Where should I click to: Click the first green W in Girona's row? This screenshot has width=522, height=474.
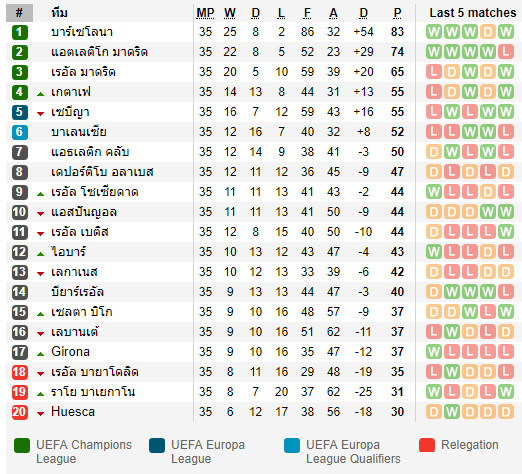coord(434,352)
